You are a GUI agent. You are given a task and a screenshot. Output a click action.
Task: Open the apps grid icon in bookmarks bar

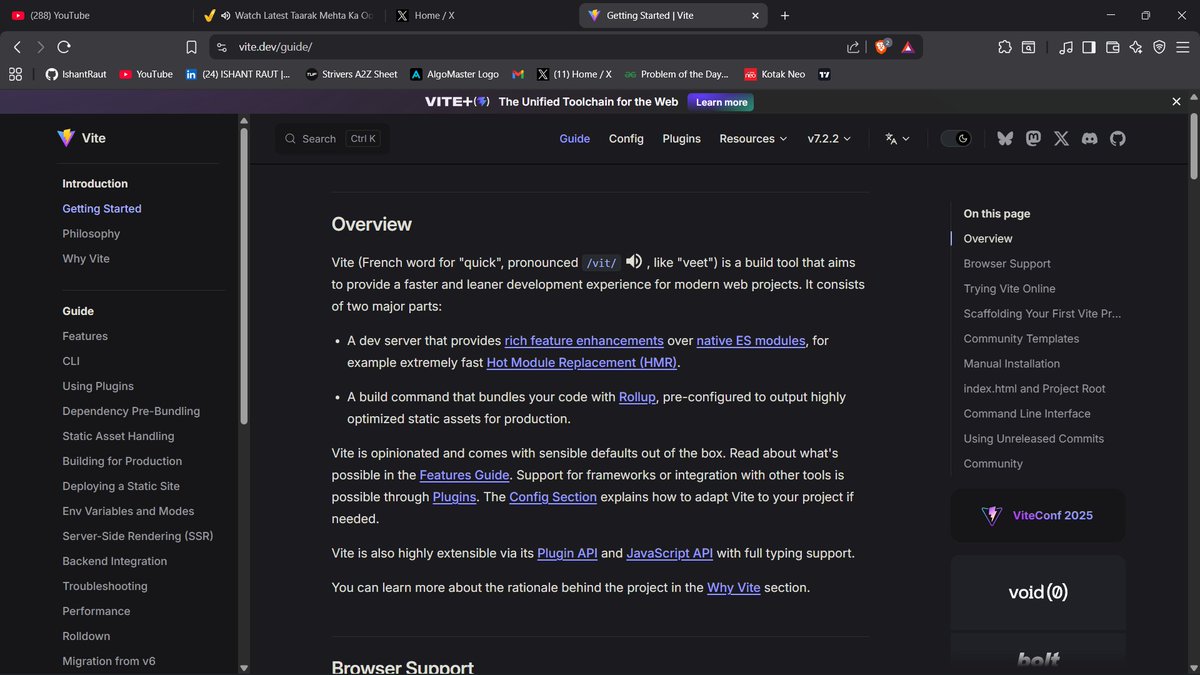click(15, 74)
